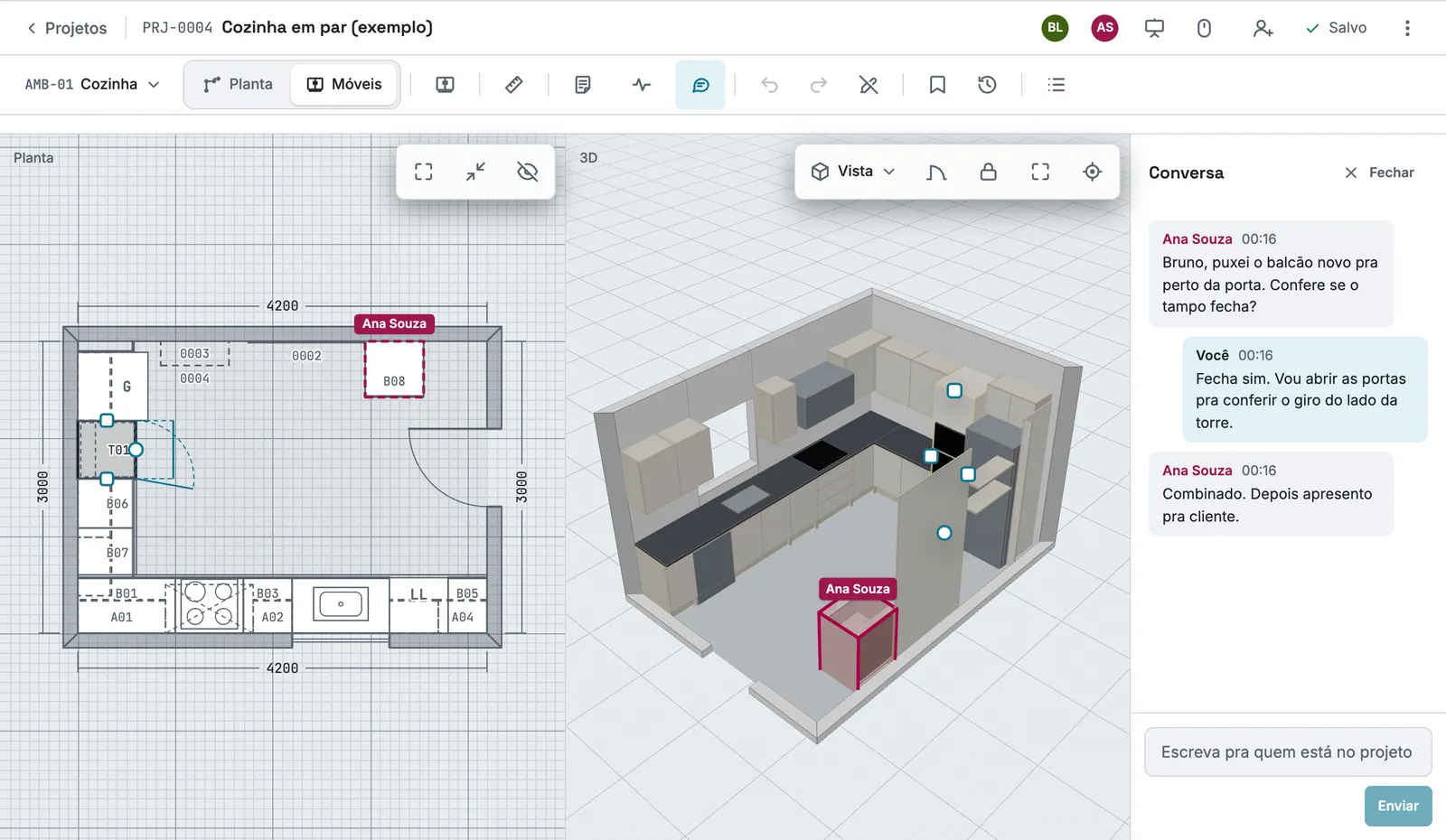
Task: Click the sink module in floor plan
Action: click(341, 603)
